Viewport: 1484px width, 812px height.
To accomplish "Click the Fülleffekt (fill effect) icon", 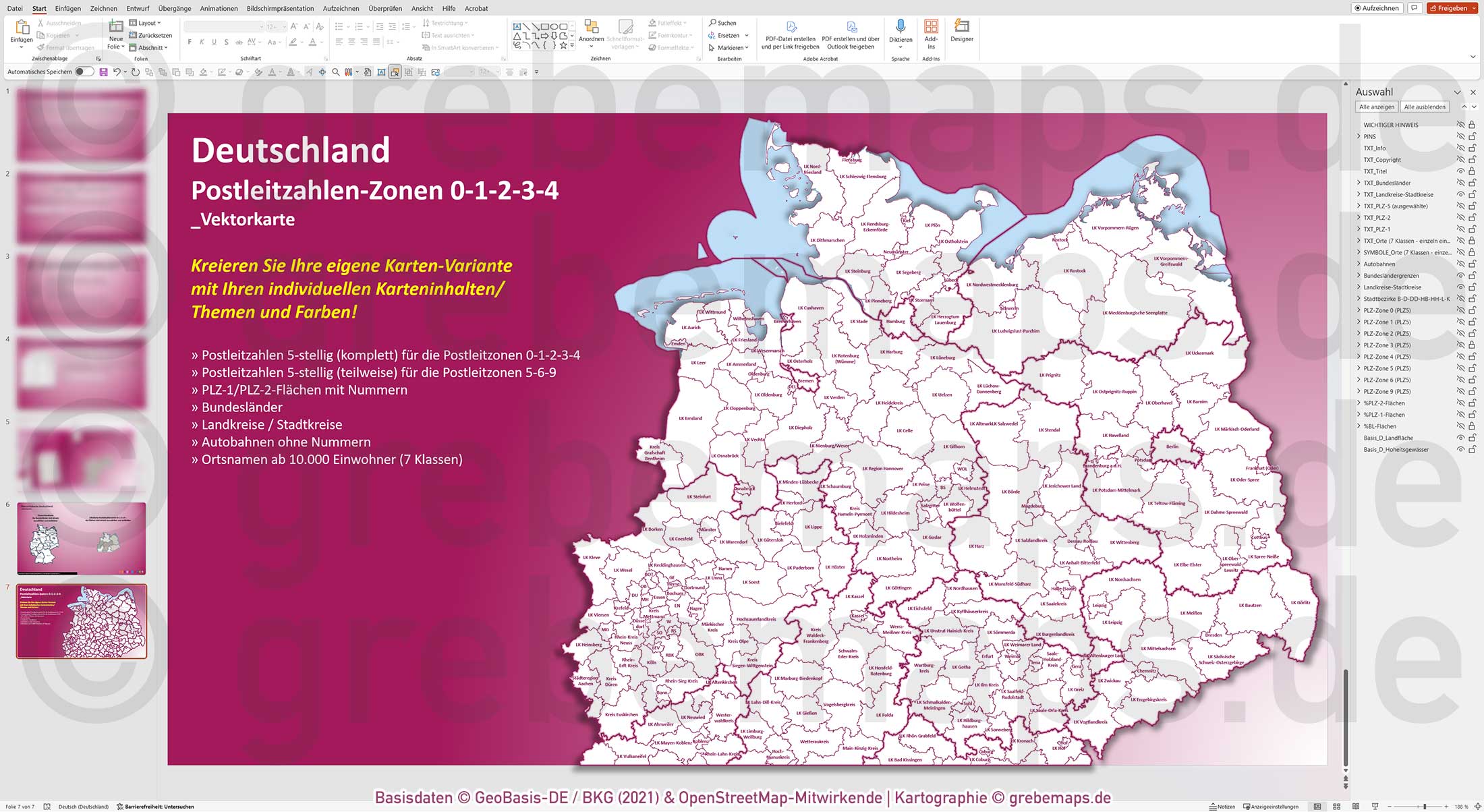I will 652,22.
